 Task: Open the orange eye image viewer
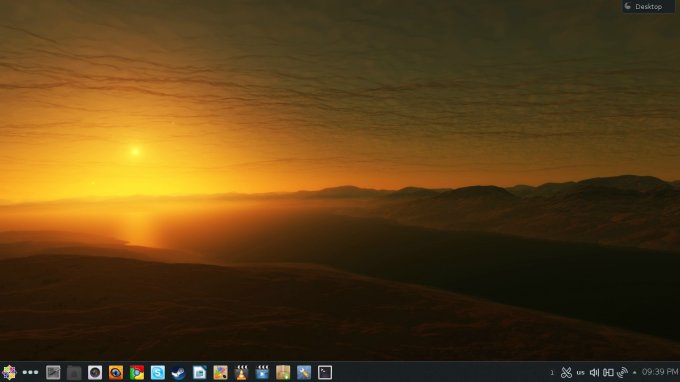[x=116, y=372]
